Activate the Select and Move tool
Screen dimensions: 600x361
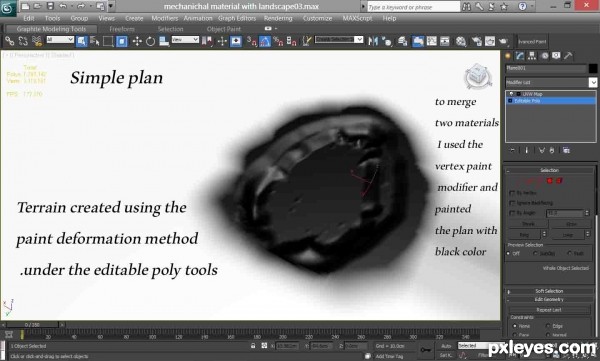pyautogui.click(x=137, y=41)
